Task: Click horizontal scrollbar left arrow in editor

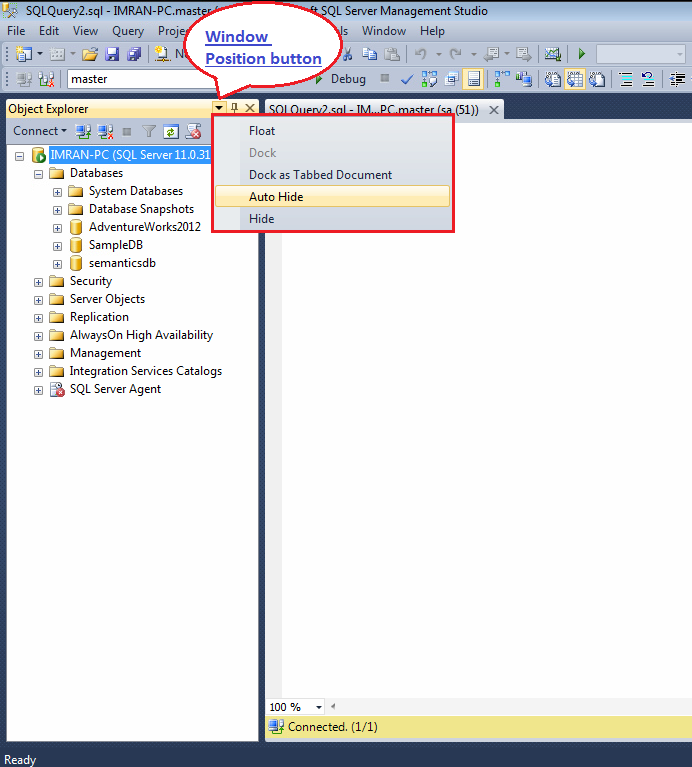Action: [333, 706]
